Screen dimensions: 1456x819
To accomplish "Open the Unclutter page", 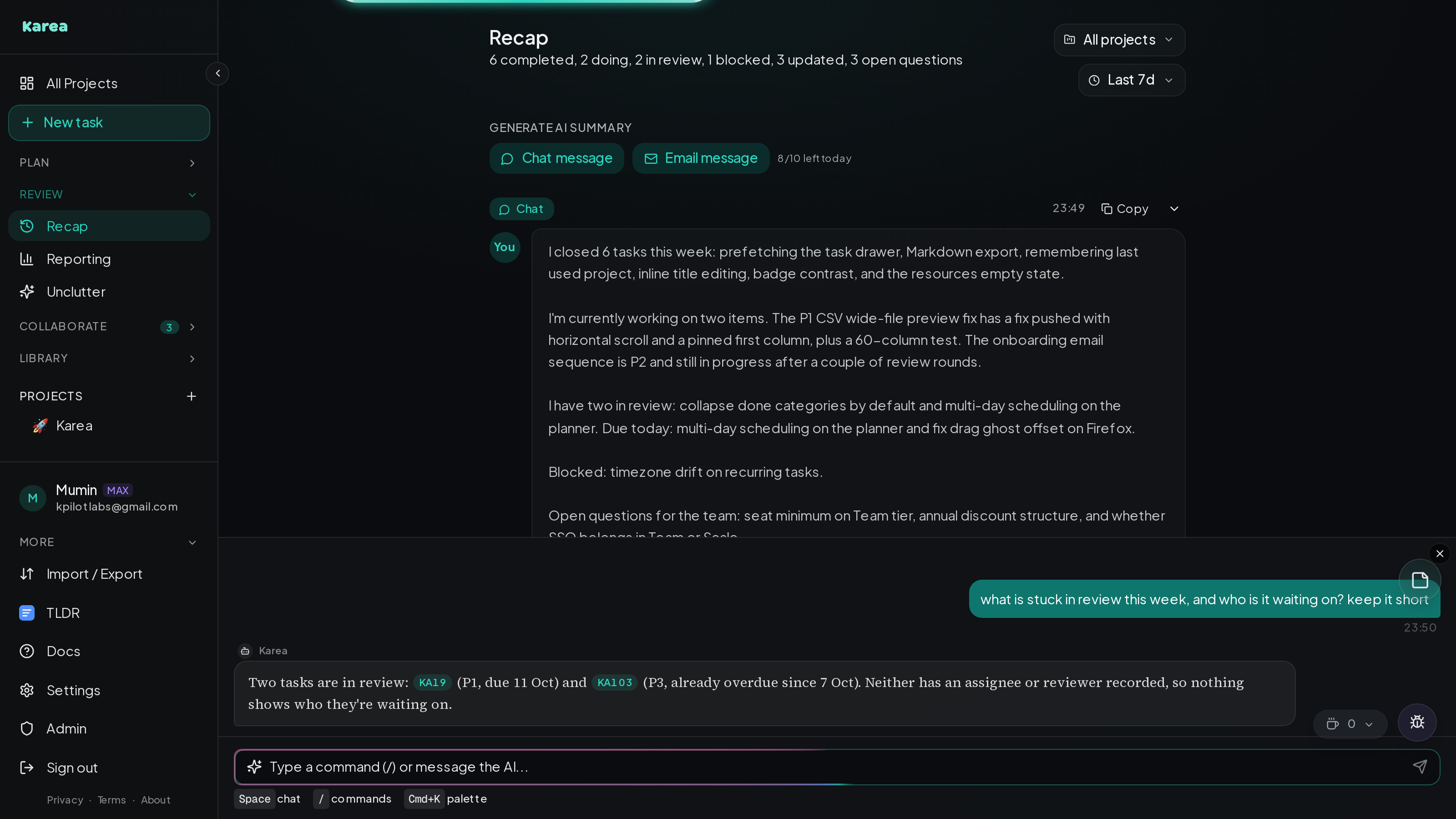I will point(109,292).
